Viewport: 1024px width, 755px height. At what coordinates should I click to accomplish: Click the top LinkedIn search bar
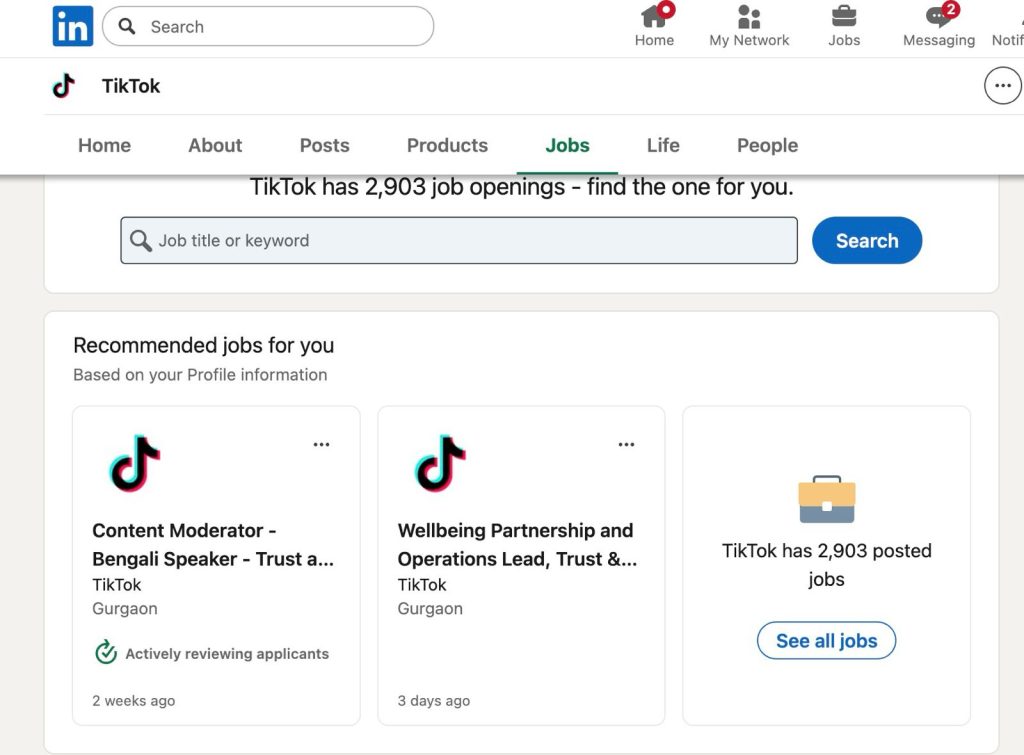click(x=268, y=26)
